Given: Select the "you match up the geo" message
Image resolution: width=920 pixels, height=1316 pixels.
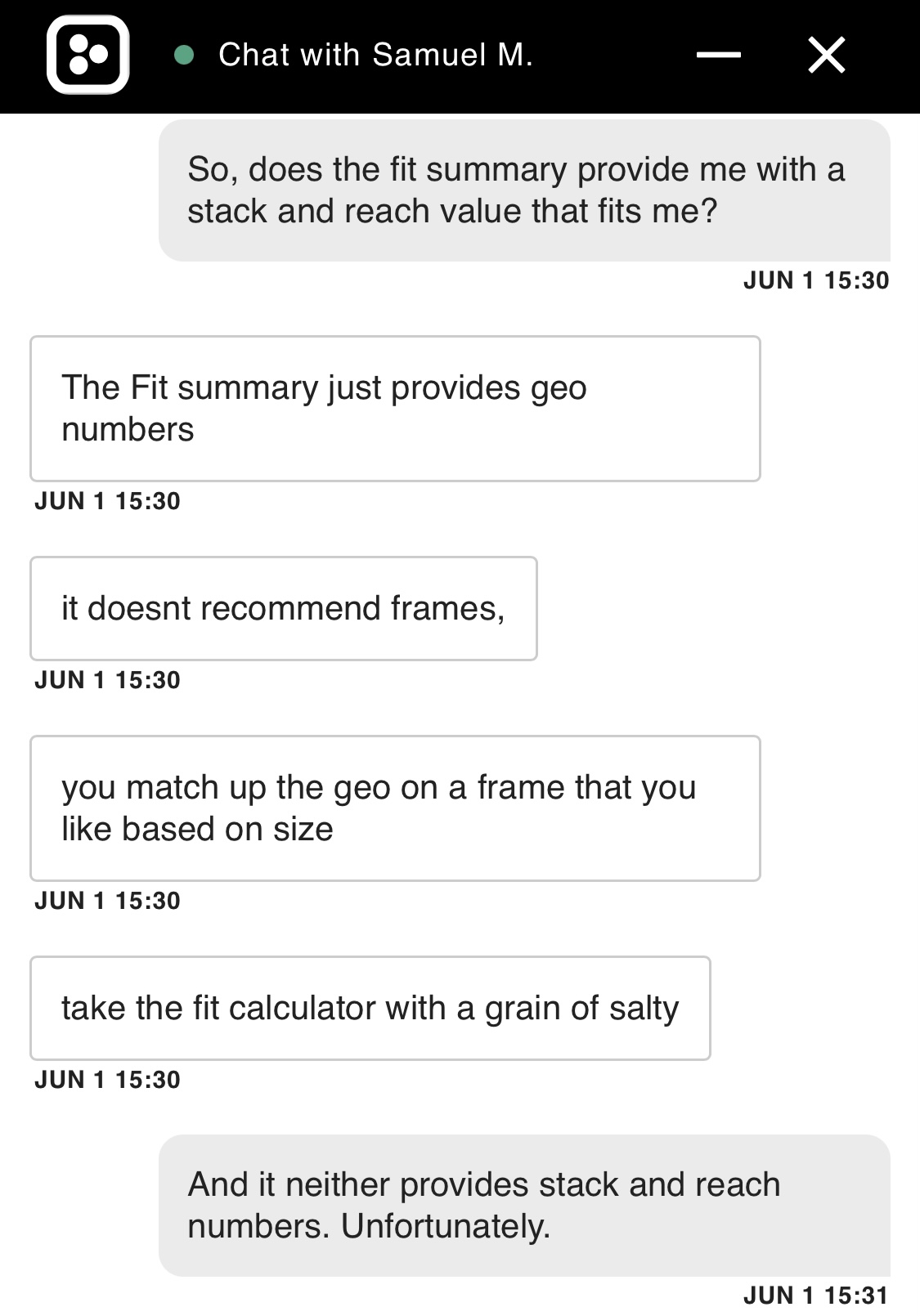Looking at the screenshot, I should point(395,808).
